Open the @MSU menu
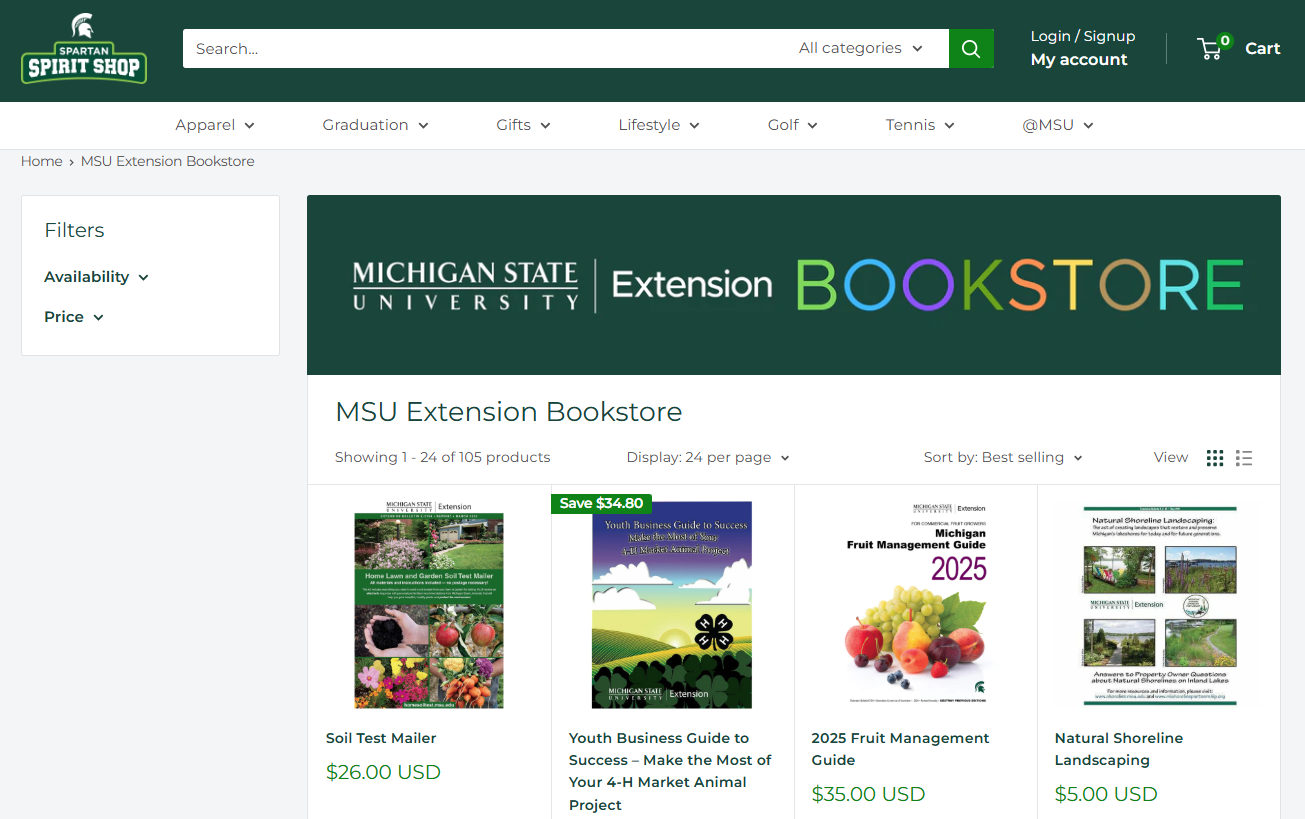 tap(1057, 125)
